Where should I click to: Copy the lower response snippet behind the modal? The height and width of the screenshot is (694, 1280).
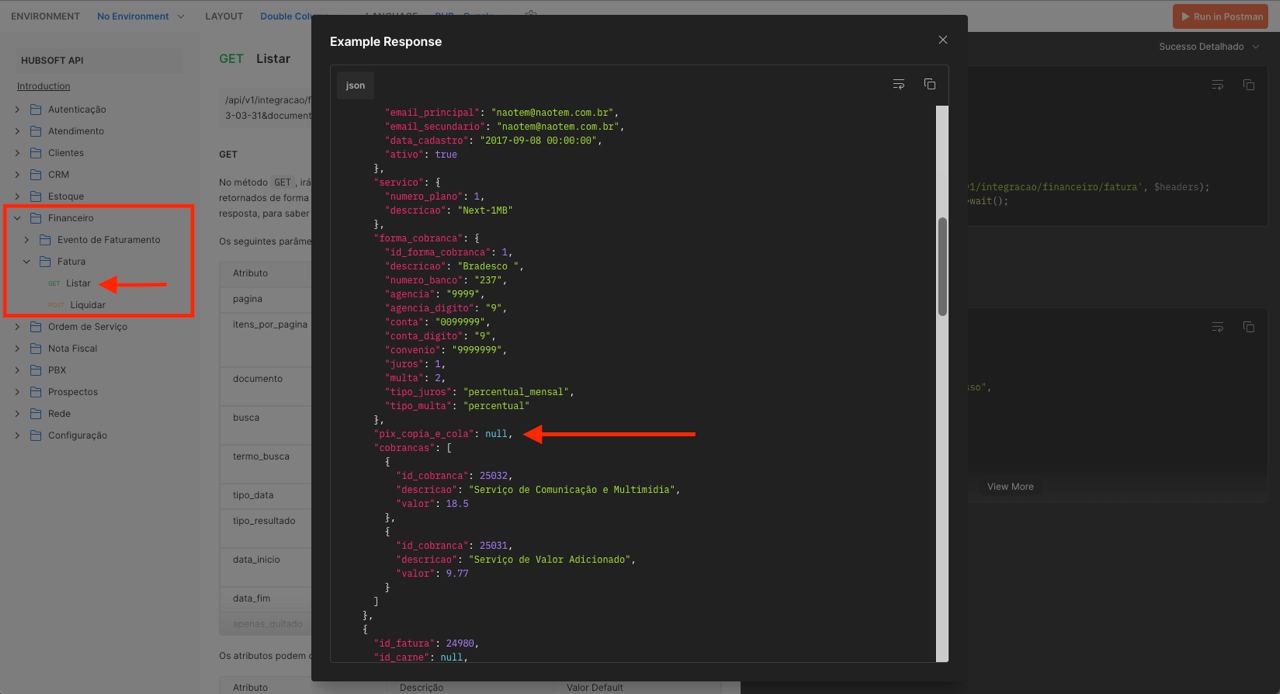[x=1248, y=327]
